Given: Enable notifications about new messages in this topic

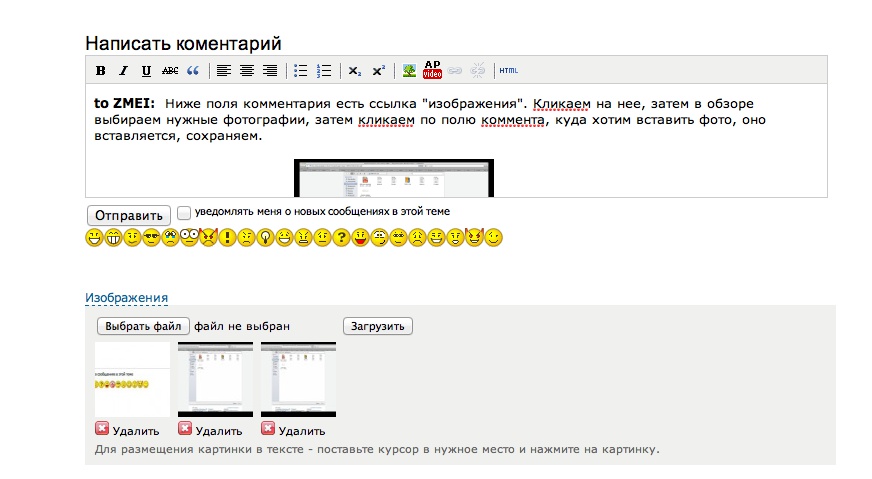Looking at the screenshot, I should (x=184, y=212).
